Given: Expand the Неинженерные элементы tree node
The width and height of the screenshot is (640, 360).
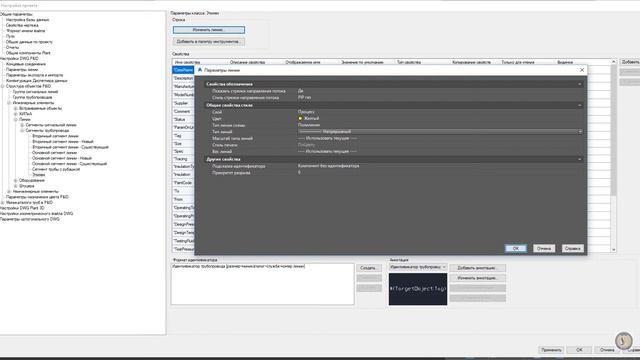Looking at the screenshot, I should tap(9, 191).
